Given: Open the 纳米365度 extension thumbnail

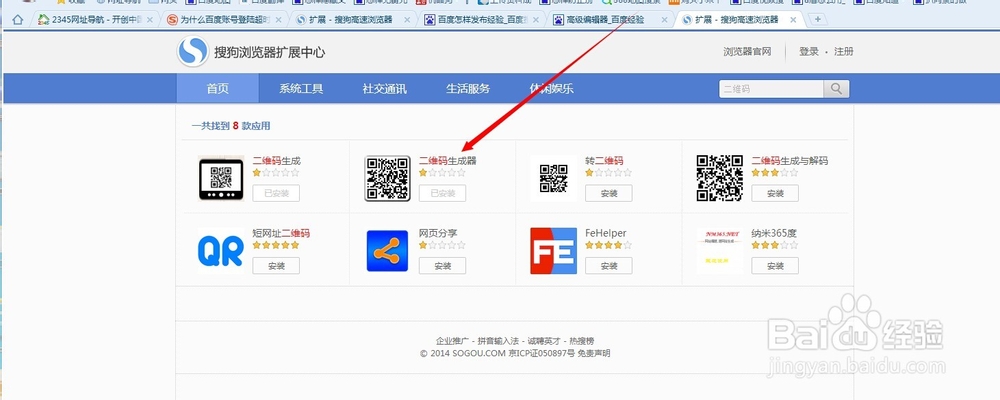Looking at the screenshot, I should coord(720,251).
